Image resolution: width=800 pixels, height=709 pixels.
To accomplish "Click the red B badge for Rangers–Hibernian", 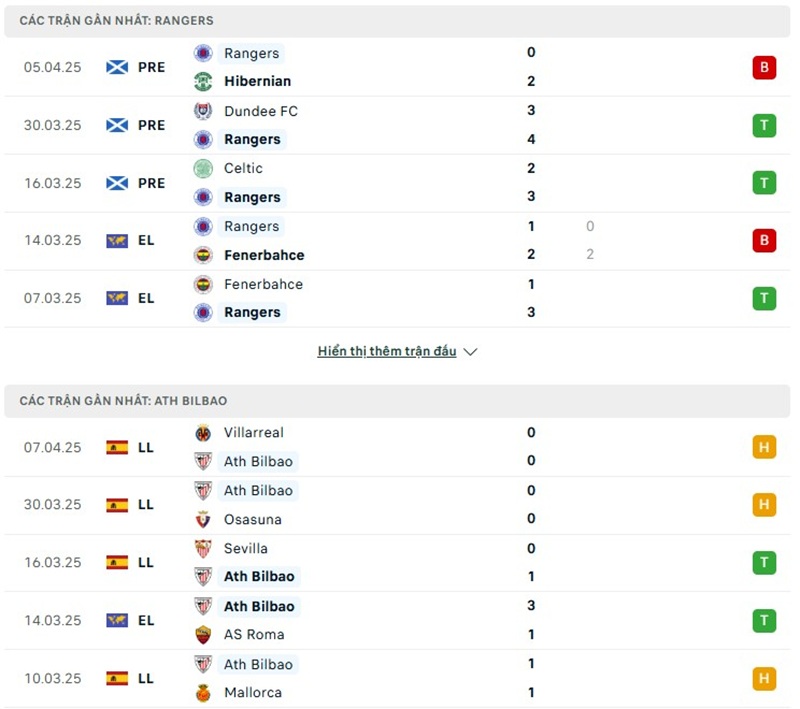I will click(x=764, y=68).
